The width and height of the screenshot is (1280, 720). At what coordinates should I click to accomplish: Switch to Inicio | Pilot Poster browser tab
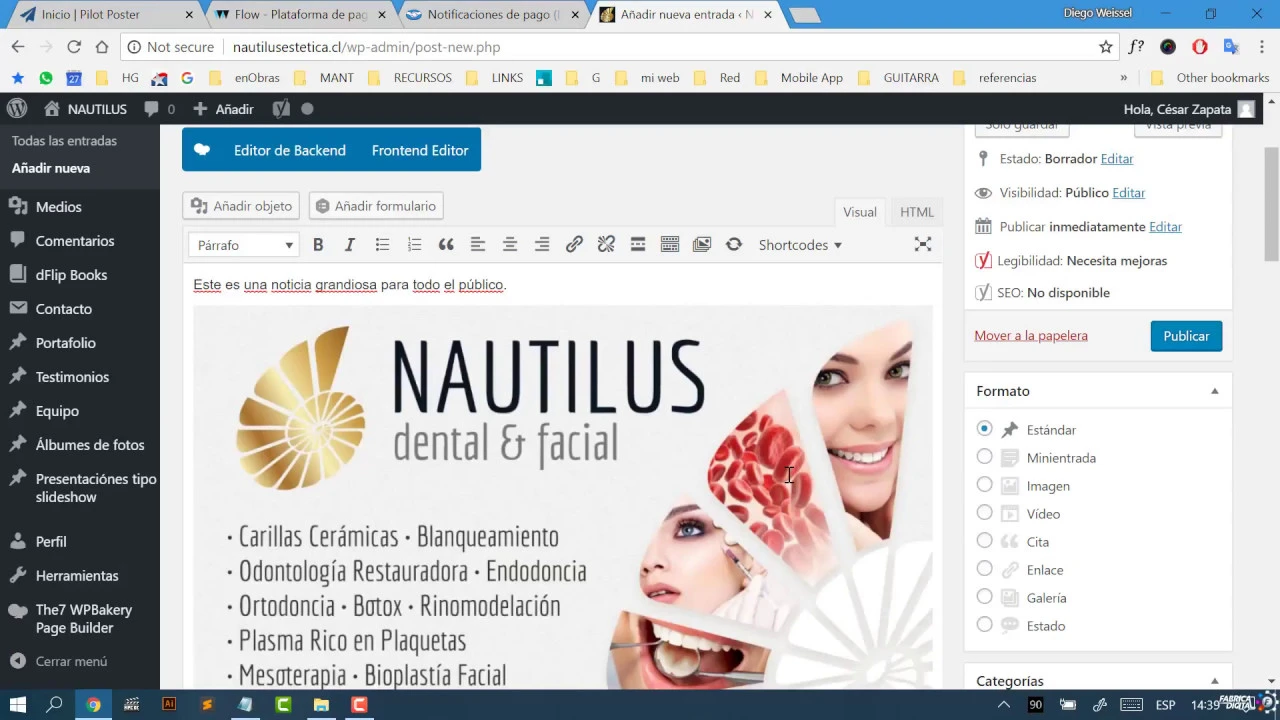103,15
